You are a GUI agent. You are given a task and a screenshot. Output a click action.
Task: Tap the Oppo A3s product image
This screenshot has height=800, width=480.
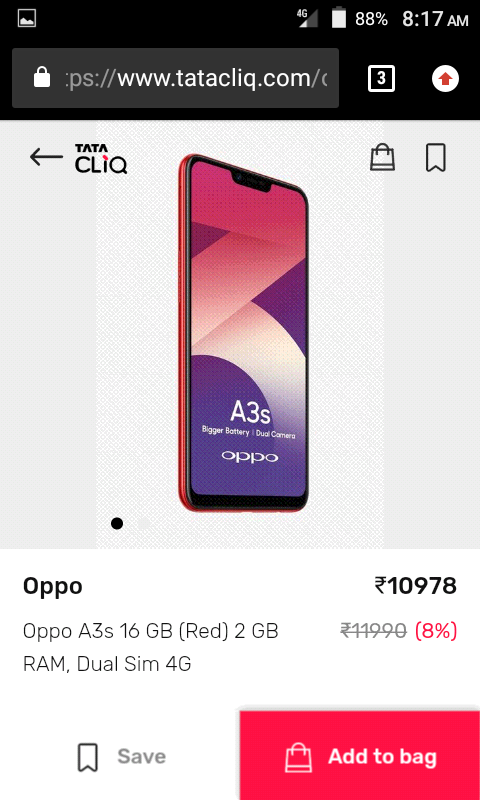(243, 332)
